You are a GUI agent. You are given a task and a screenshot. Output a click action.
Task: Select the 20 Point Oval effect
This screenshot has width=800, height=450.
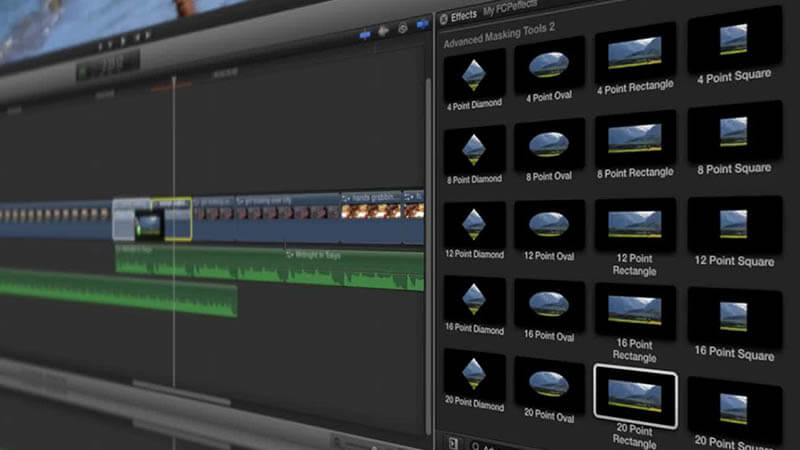tap(549, 391)
